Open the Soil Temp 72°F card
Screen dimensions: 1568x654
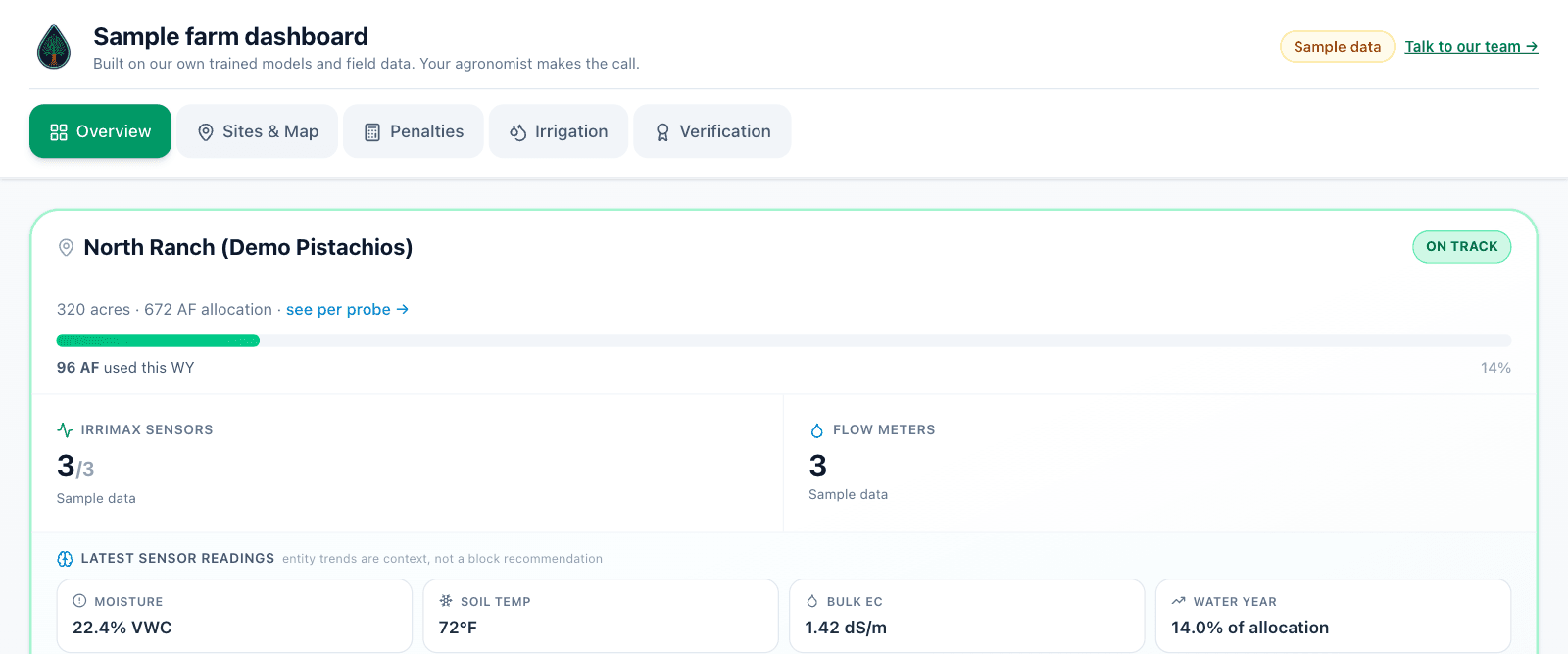(x=601, y=616)
